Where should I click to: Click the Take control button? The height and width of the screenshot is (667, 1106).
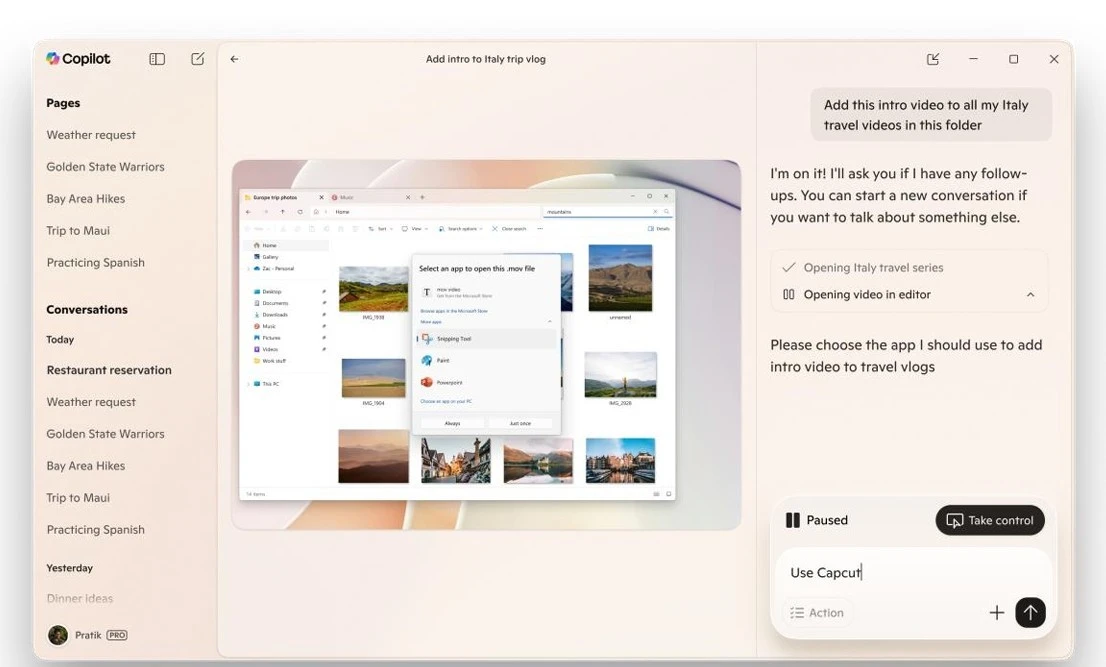pyautogui.click(x=989, y=520)
